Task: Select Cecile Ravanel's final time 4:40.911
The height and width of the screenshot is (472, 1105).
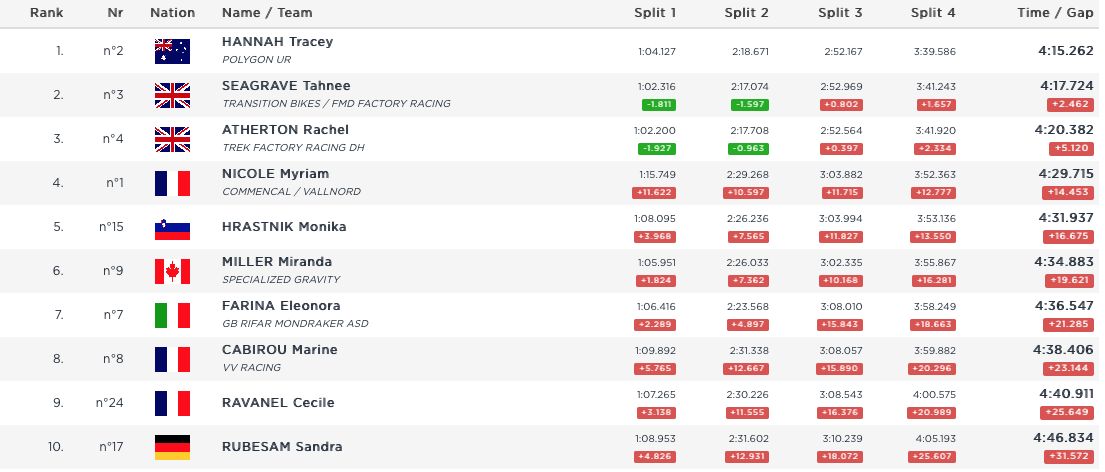Action: pyautogui.click(x=1064, y=394)
